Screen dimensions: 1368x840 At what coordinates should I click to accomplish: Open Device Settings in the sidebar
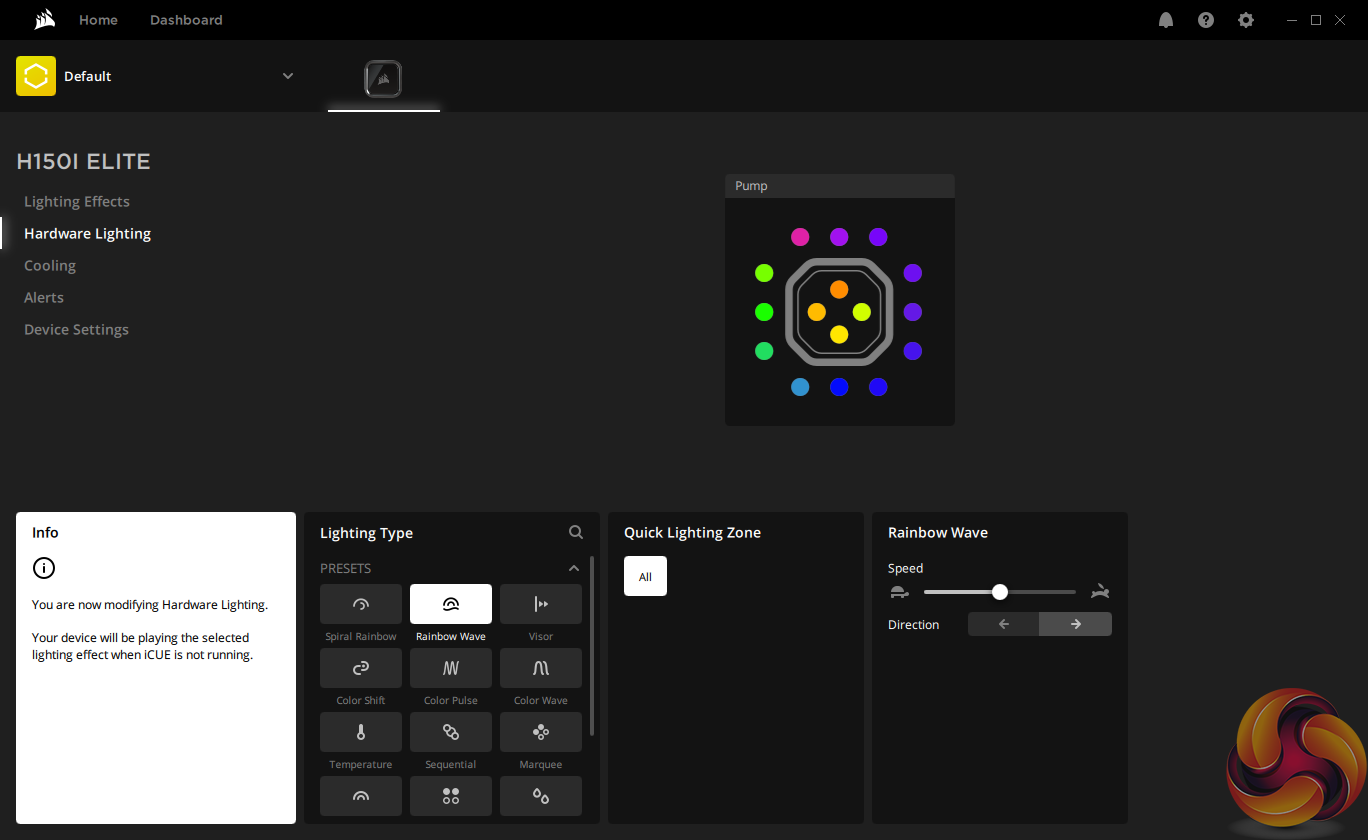coord(76,329)
